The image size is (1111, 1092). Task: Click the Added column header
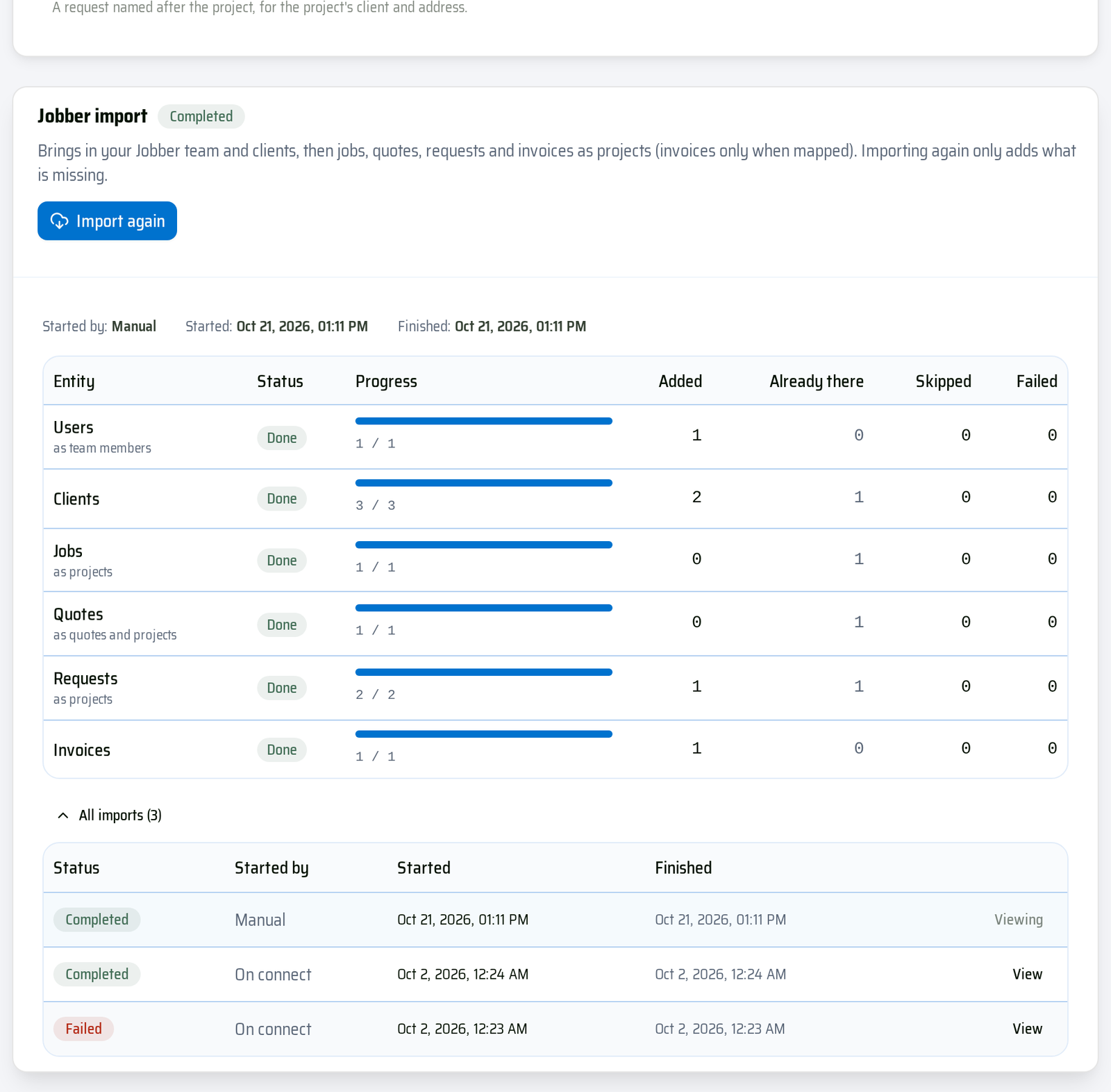pos(680,381)
